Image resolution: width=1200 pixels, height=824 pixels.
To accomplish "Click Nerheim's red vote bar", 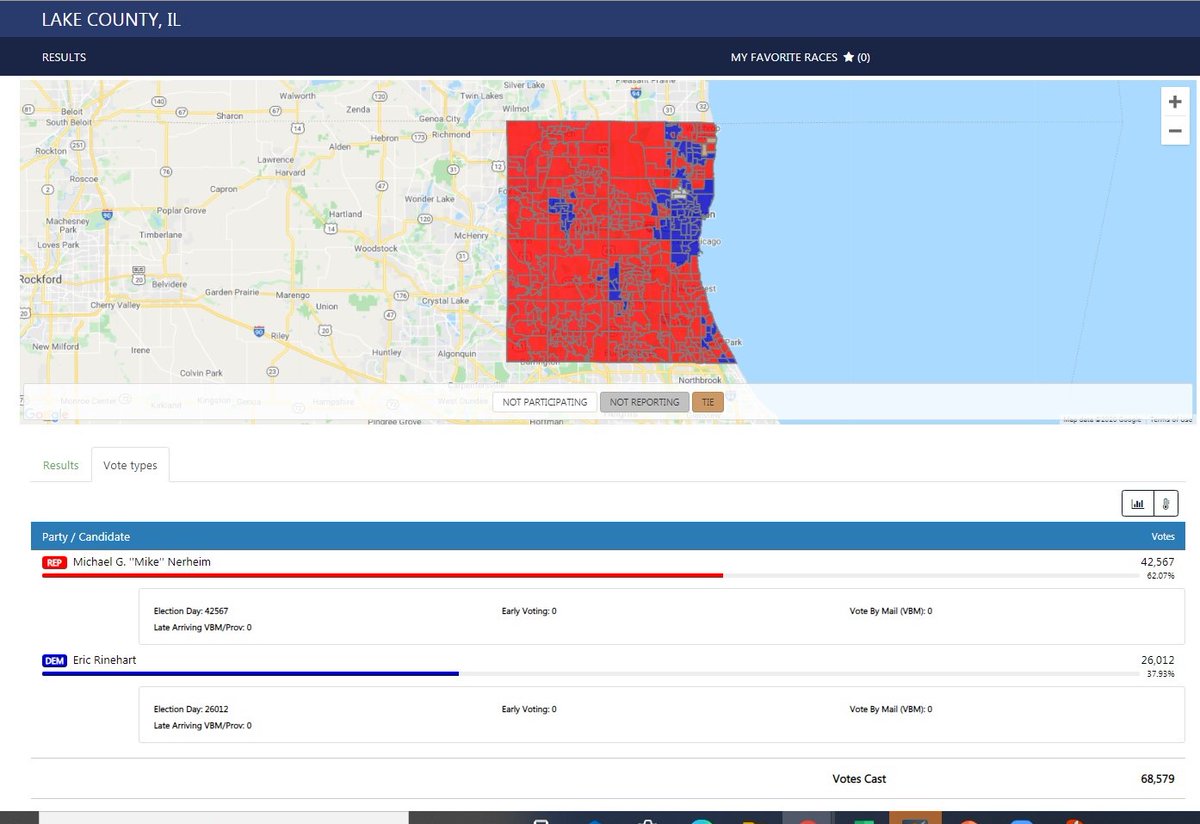I will coord(382,575).
